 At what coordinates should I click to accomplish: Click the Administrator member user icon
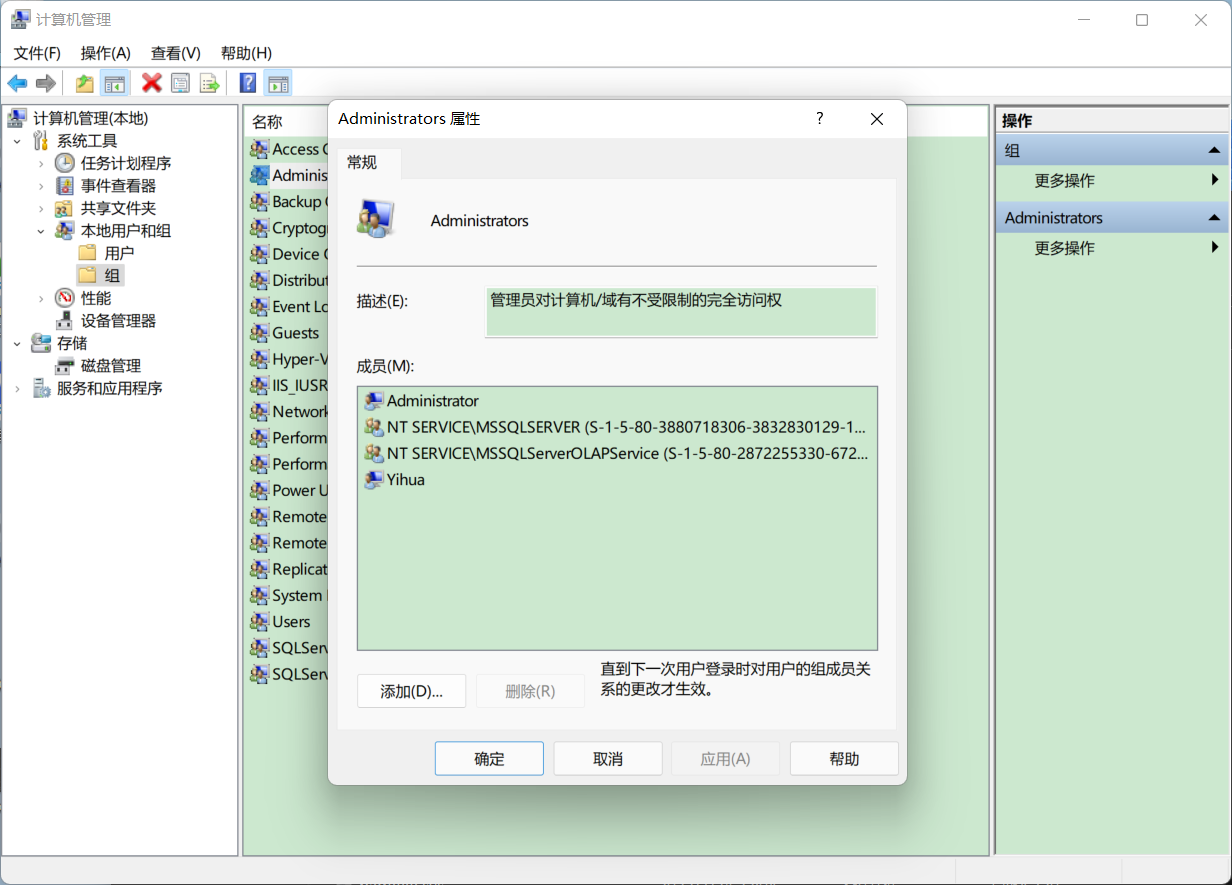374,401
